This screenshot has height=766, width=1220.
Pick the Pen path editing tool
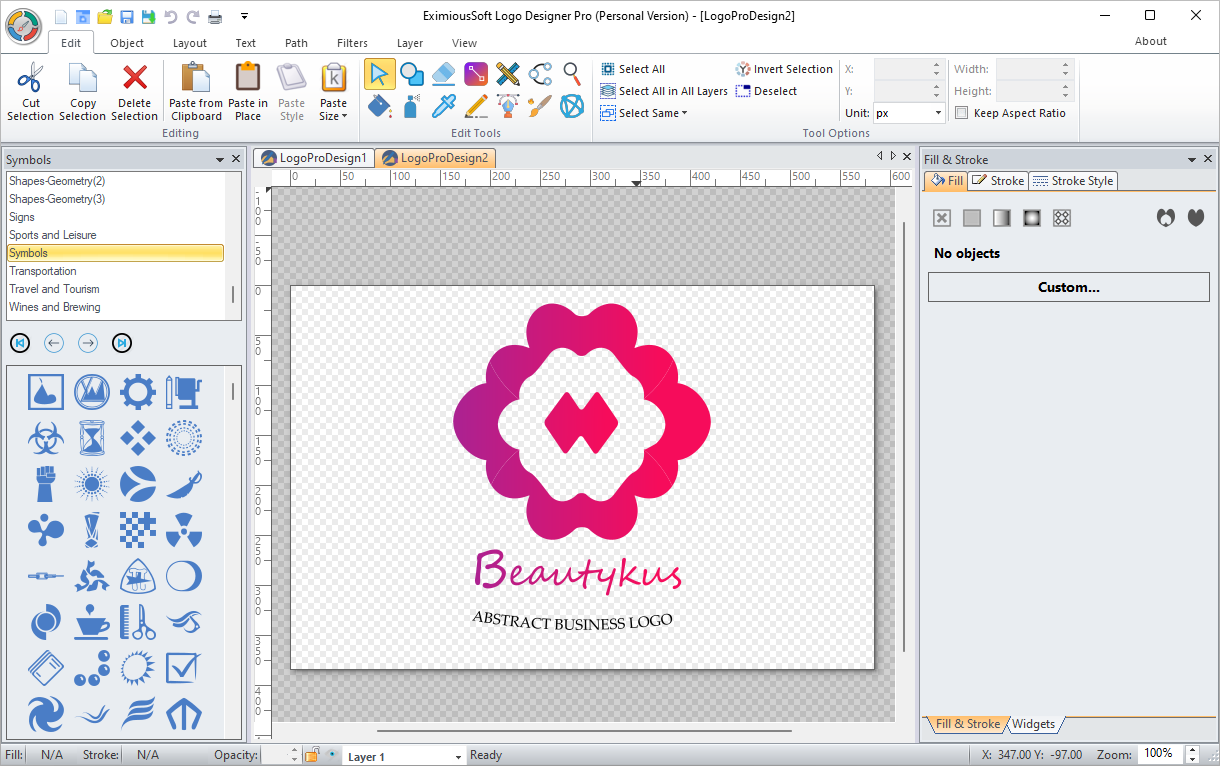click(508, 107)
